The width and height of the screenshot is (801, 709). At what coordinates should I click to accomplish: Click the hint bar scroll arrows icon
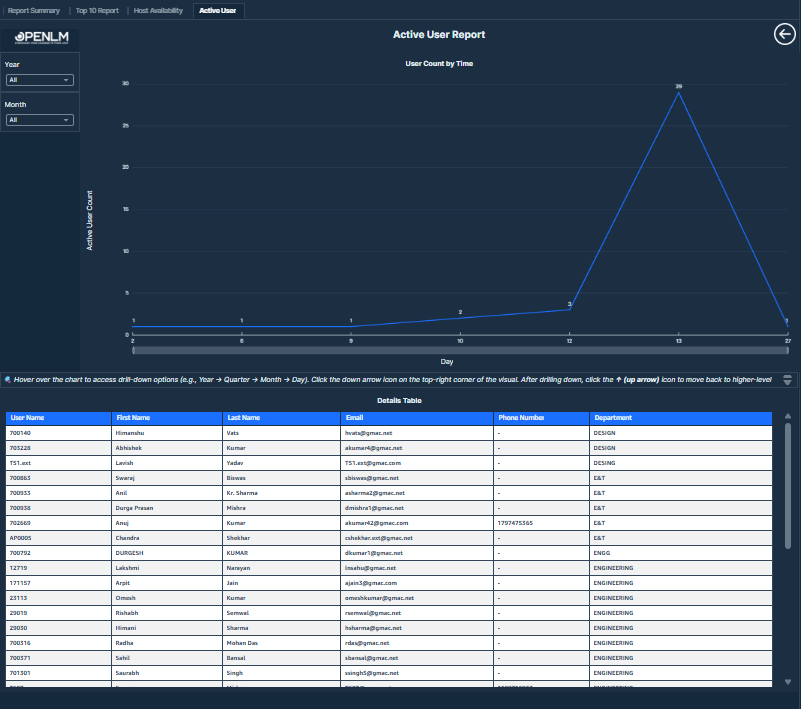point(787,380)
